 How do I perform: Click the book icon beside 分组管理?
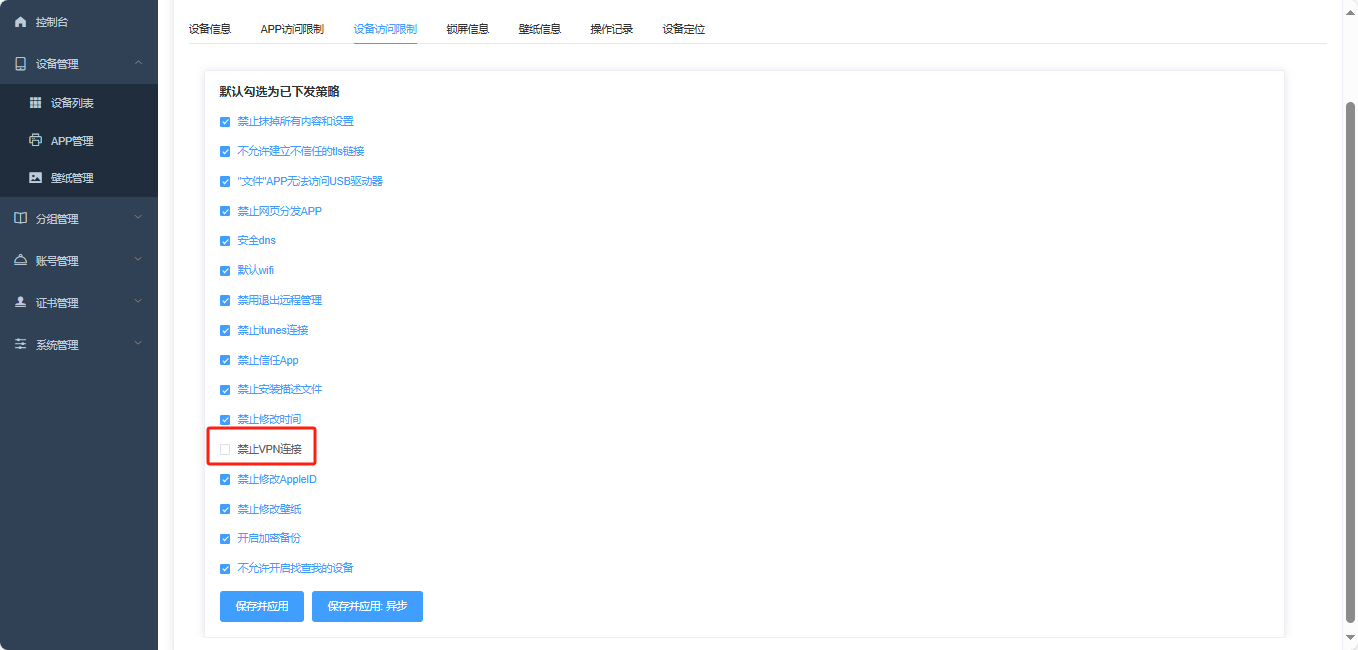tap(20, 218)
